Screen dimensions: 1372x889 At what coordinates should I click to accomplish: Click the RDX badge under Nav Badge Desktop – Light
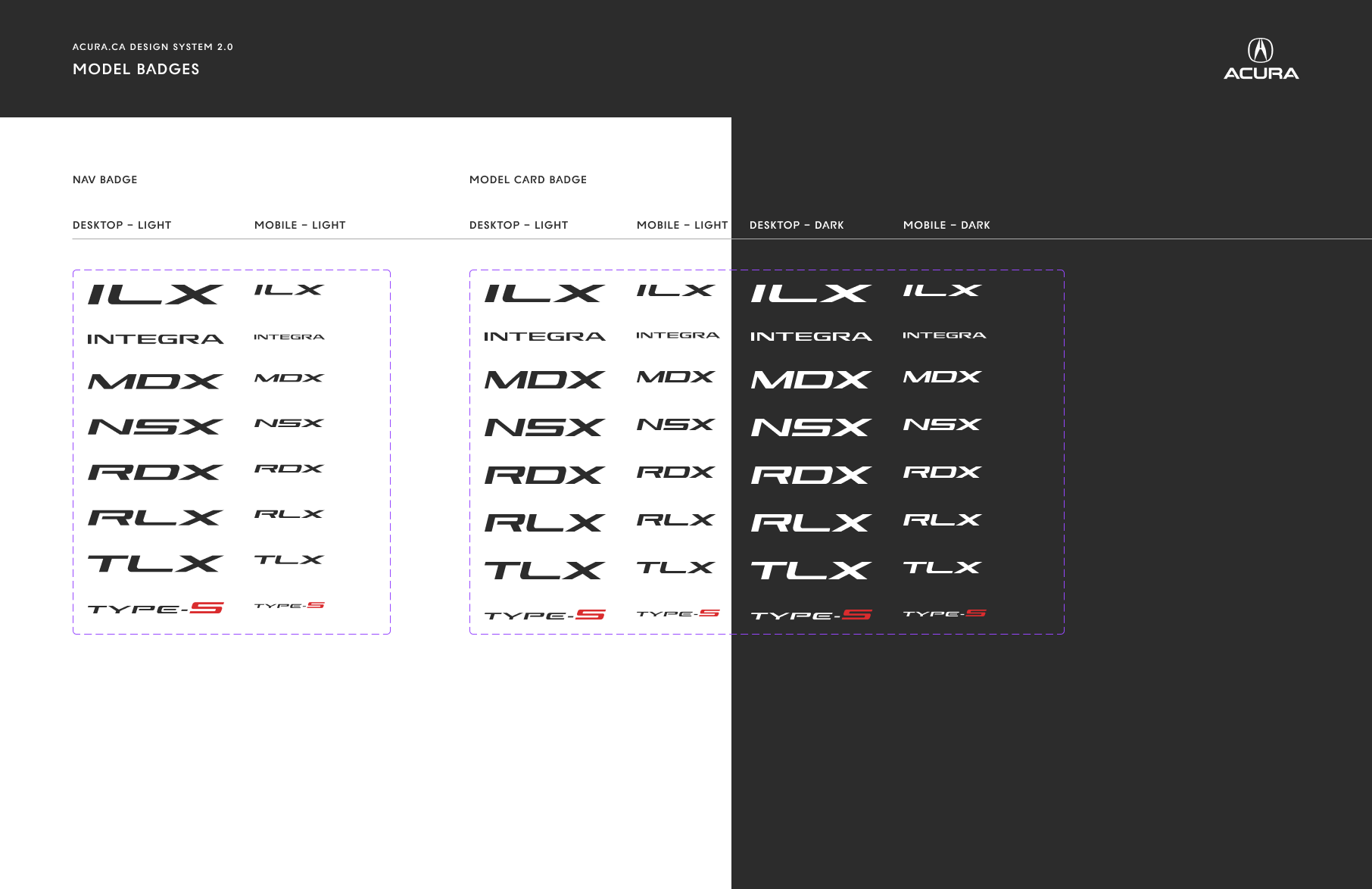tap(155, 473)
